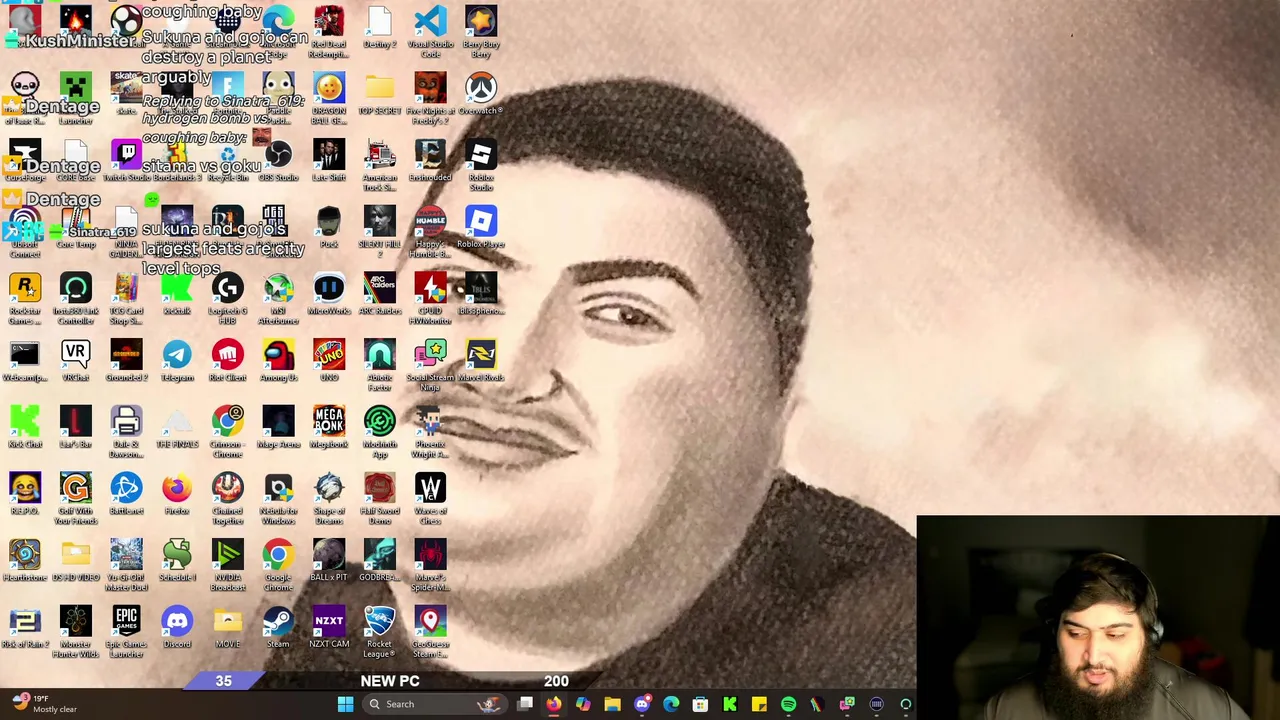This screenshot has width=1280, height=720.
Task: Launch the Telegram desktop shortcut
Action: 177,362
